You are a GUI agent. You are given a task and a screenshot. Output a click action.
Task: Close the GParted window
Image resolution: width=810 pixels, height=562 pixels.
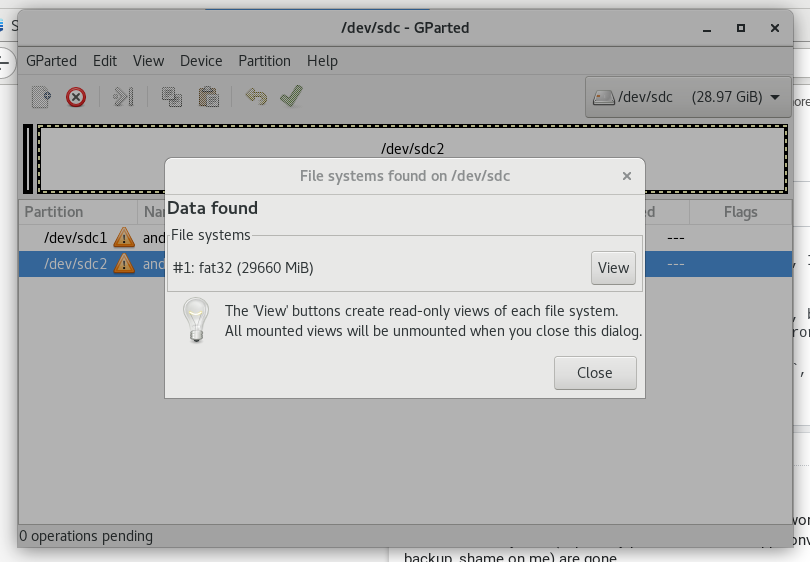click(x=775, y=28)
